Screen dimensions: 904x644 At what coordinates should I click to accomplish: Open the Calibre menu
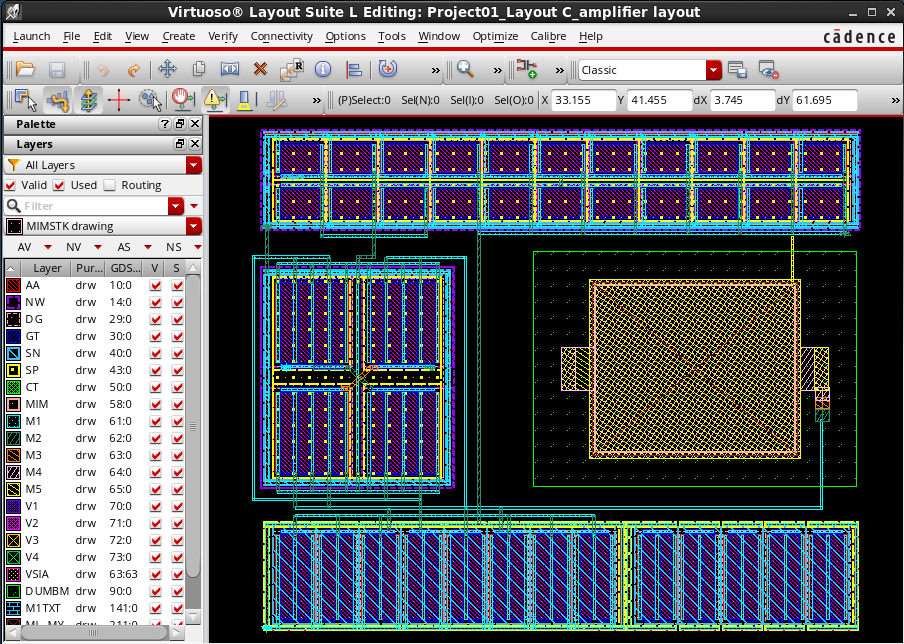548,36
